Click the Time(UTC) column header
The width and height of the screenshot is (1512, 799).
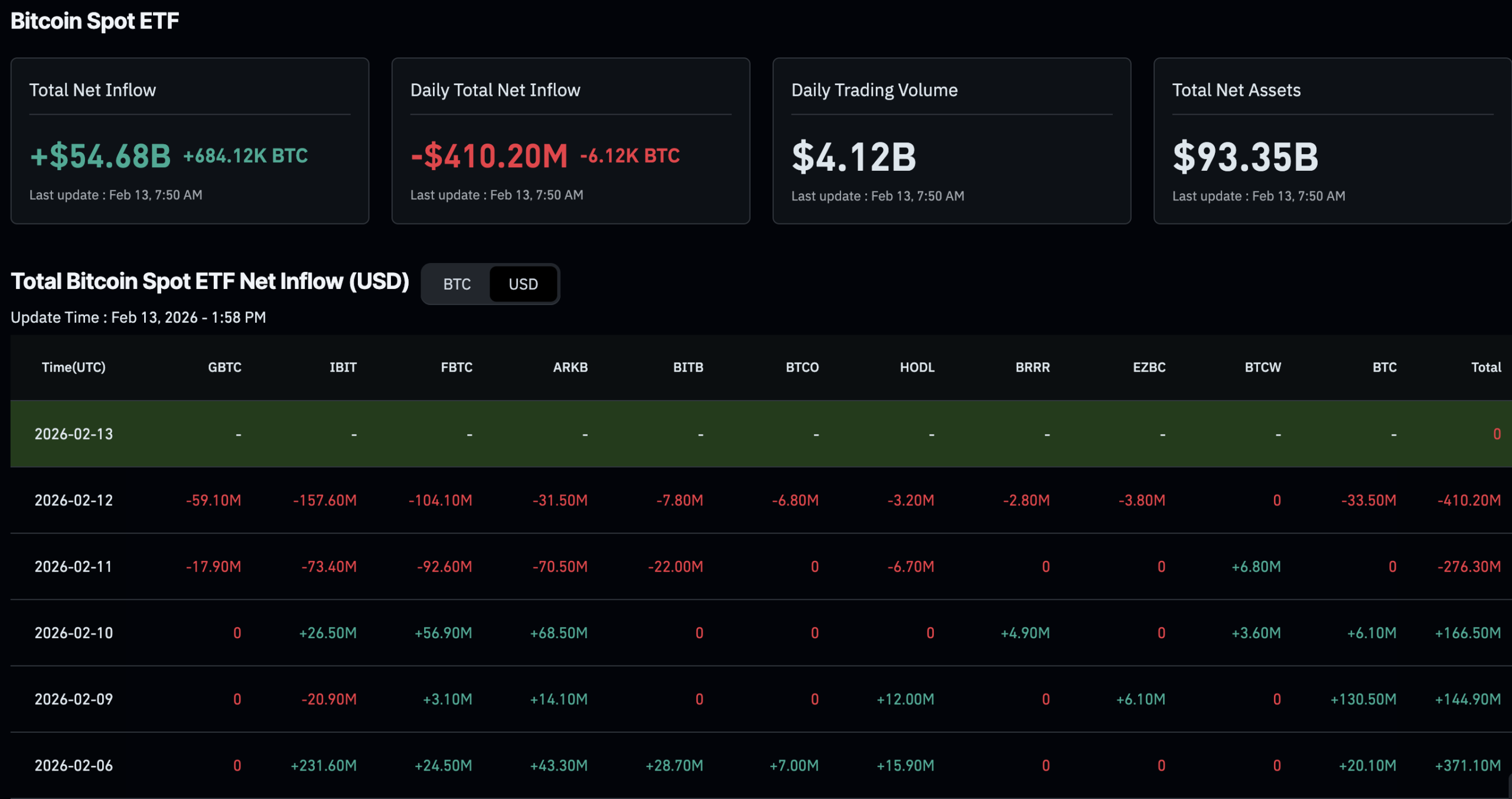[x=74, y=367]
